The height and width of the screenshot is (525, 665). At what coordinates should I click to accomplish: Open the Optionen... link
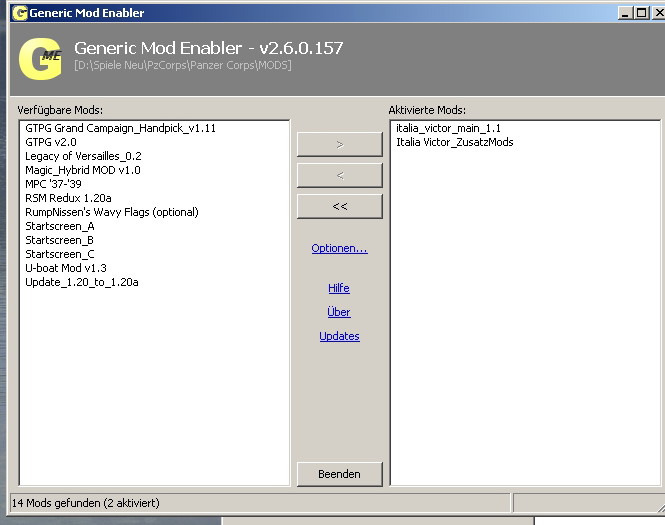point(339,248)
